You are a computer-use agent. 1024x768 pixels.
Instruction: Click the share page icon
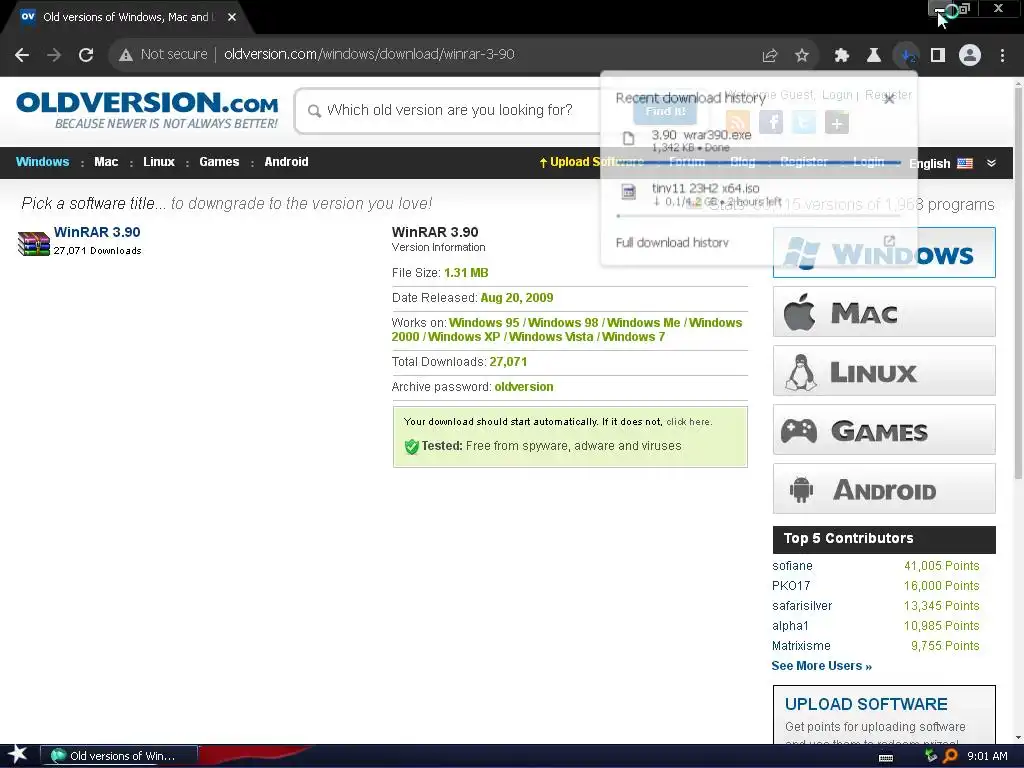[x=770, y=56]
